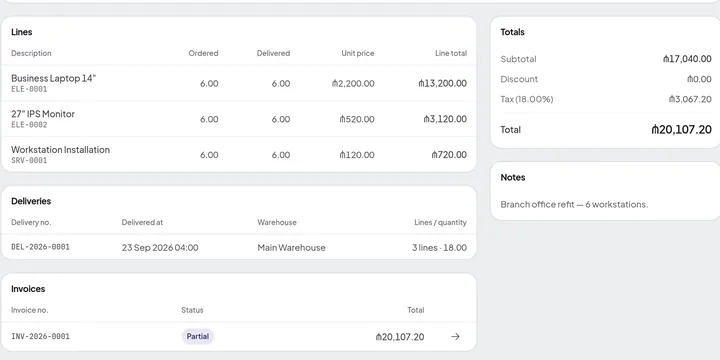Screen dimensions: 720x360
Task: Click the branch office refit note text
Action: tap(574, 205)
